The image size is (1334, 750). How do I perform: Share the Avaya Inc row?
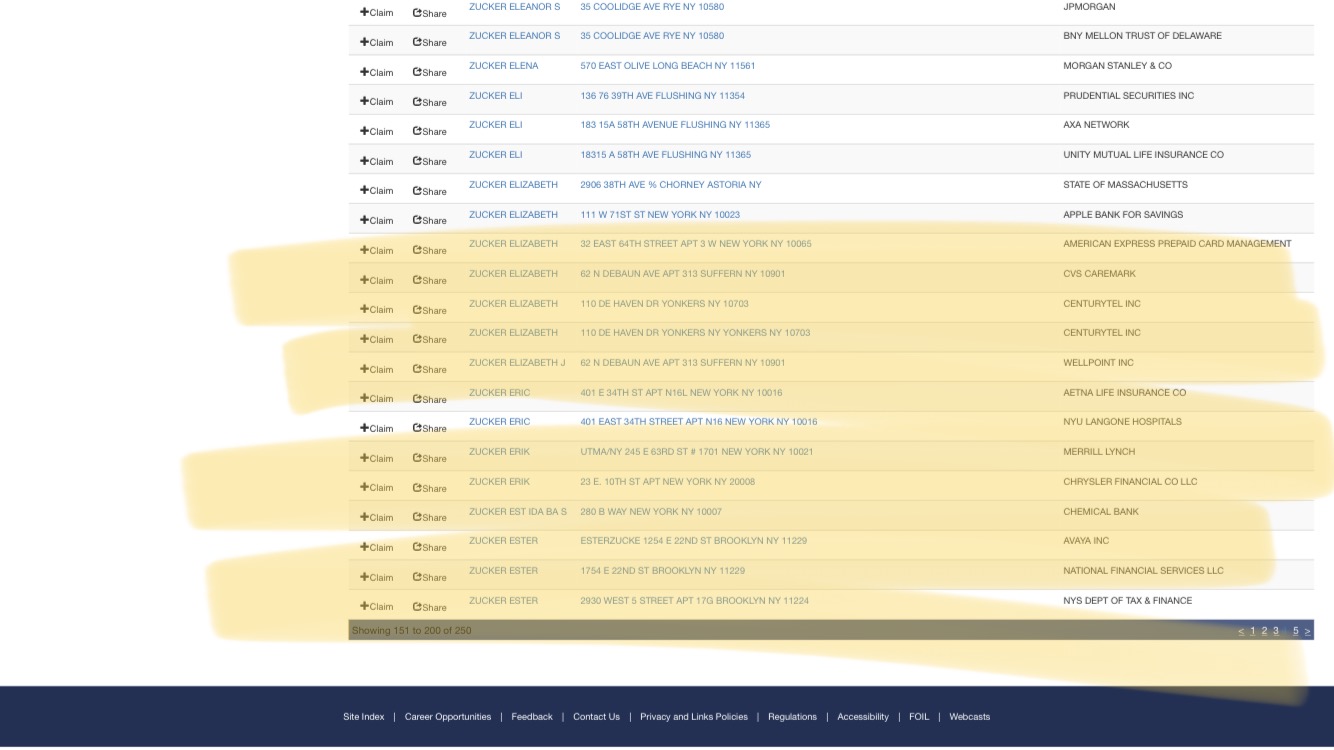(430, 547)
